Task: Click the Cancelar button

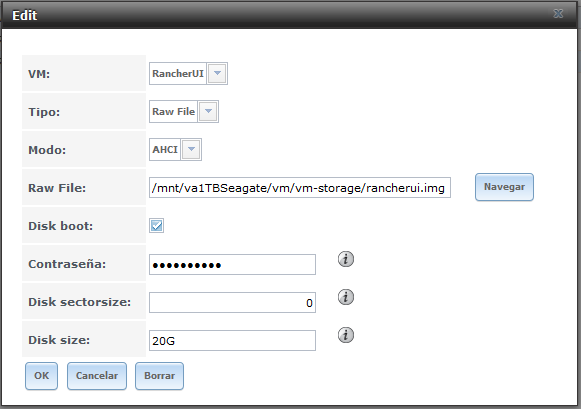Action: (97, 376)
